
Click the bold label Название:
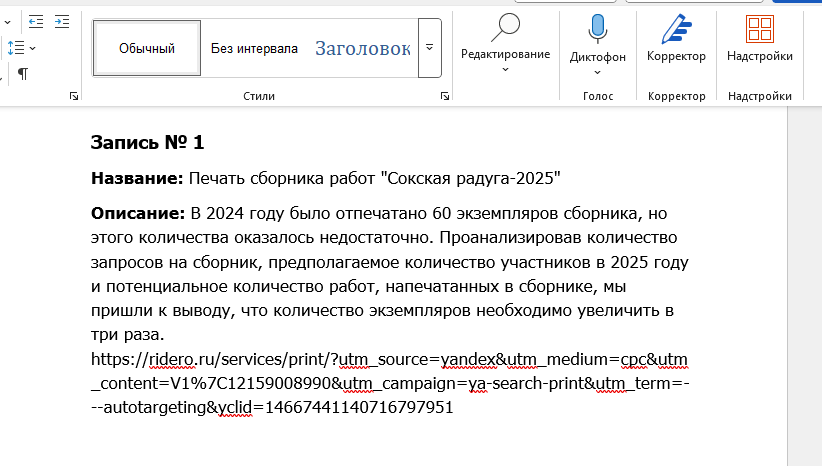coord(137,178)
